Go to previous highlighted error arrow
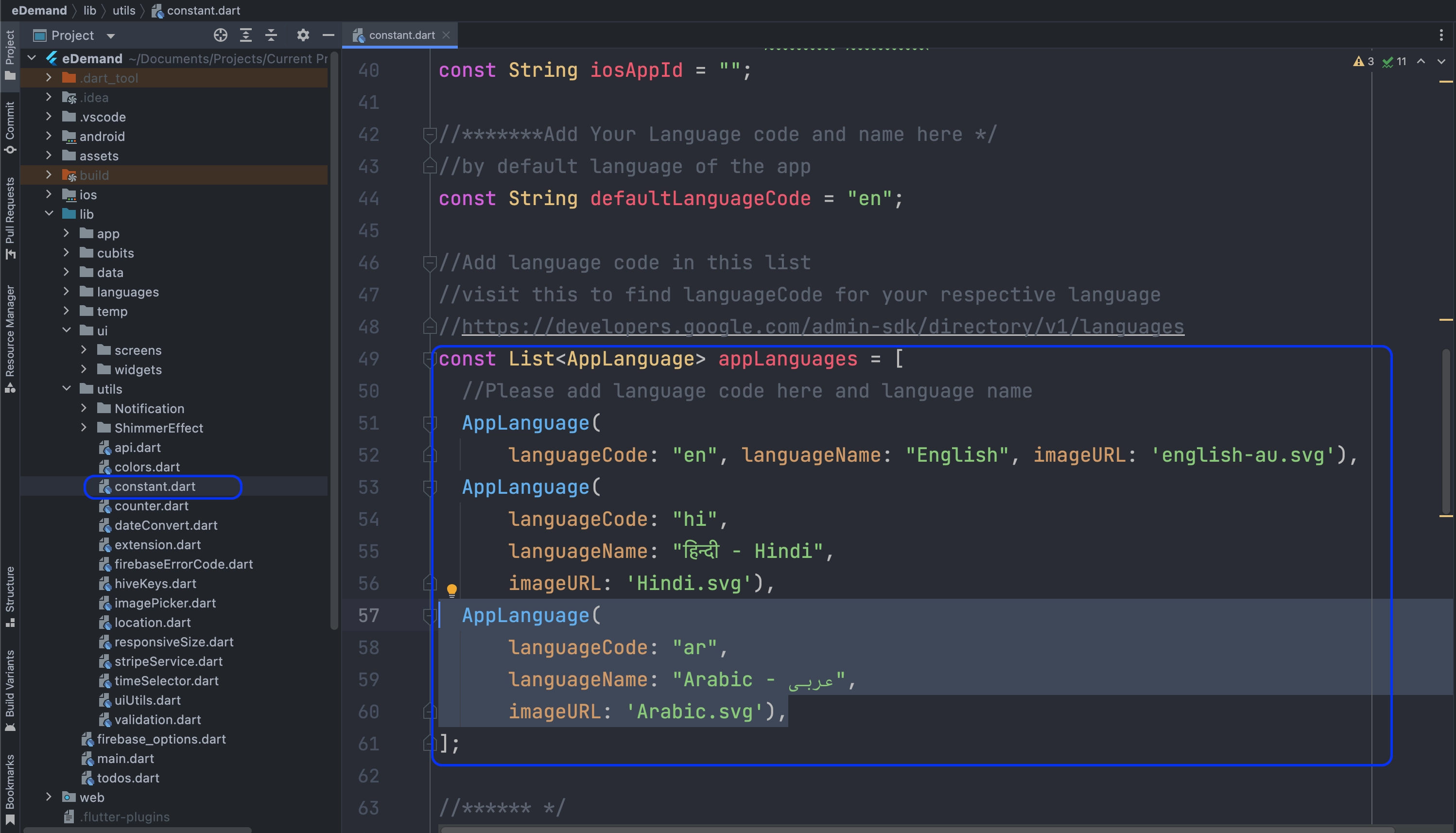The image size is (1456, 833). (x=1421, y=61)
